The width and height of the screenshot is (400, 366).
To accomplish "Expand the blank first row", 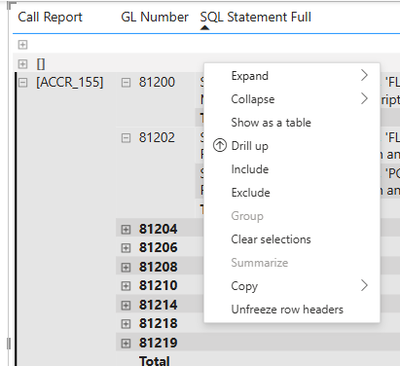I will point(22,45).
